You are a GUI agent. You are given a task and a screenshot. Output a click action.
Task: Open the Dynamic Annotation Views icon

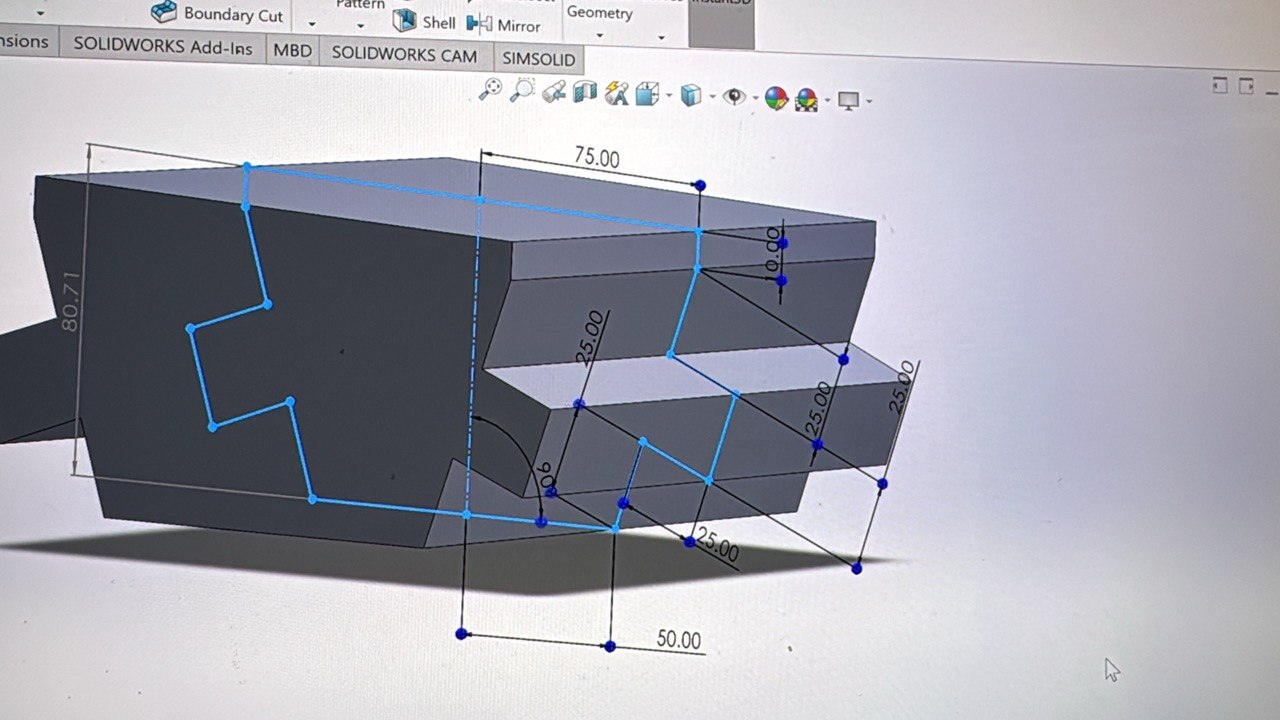616,94
